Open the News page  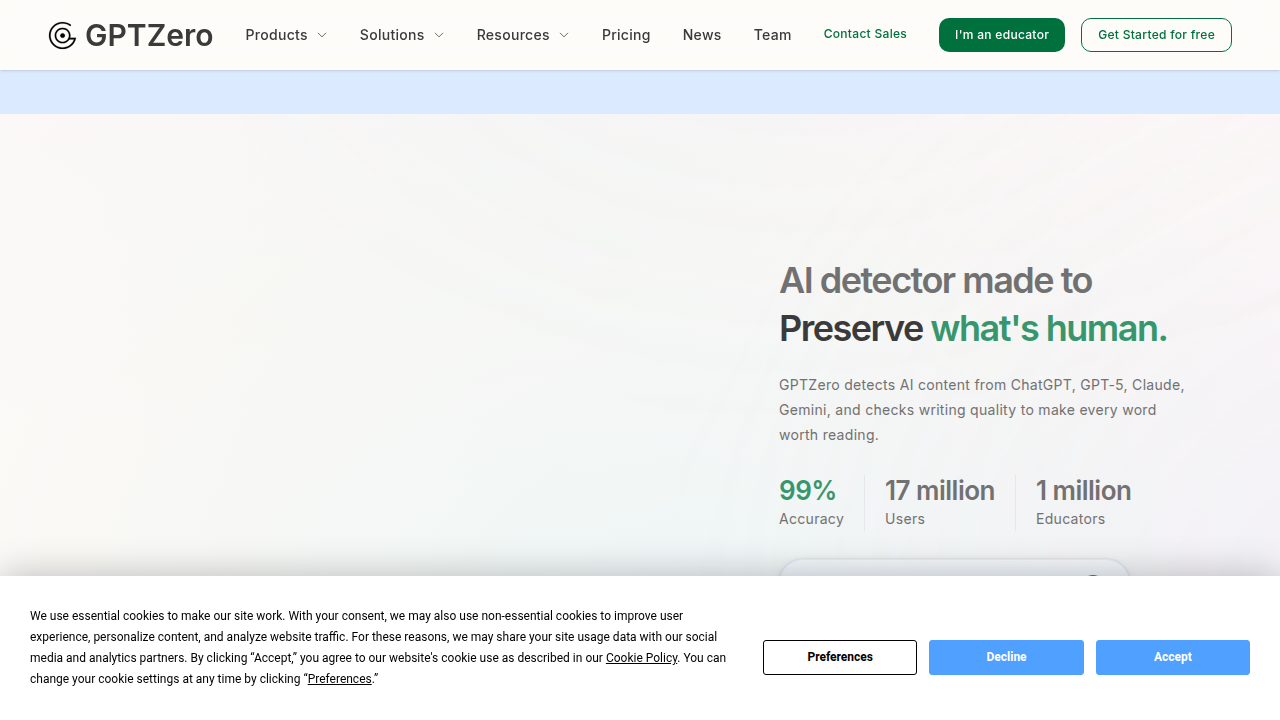tap(702, 35)
